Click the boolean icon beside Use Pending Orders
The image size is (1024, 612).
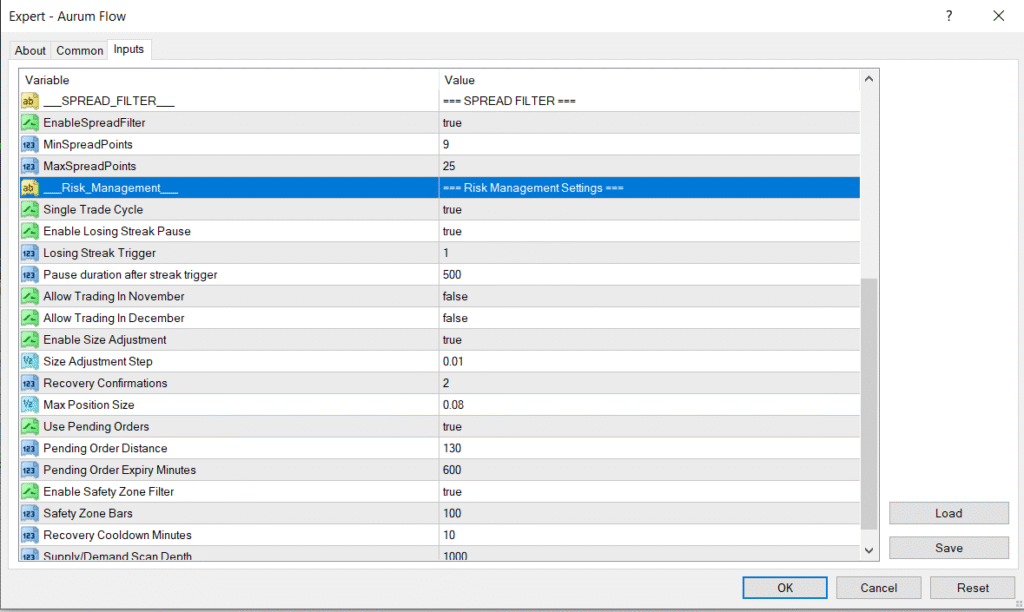30,427
